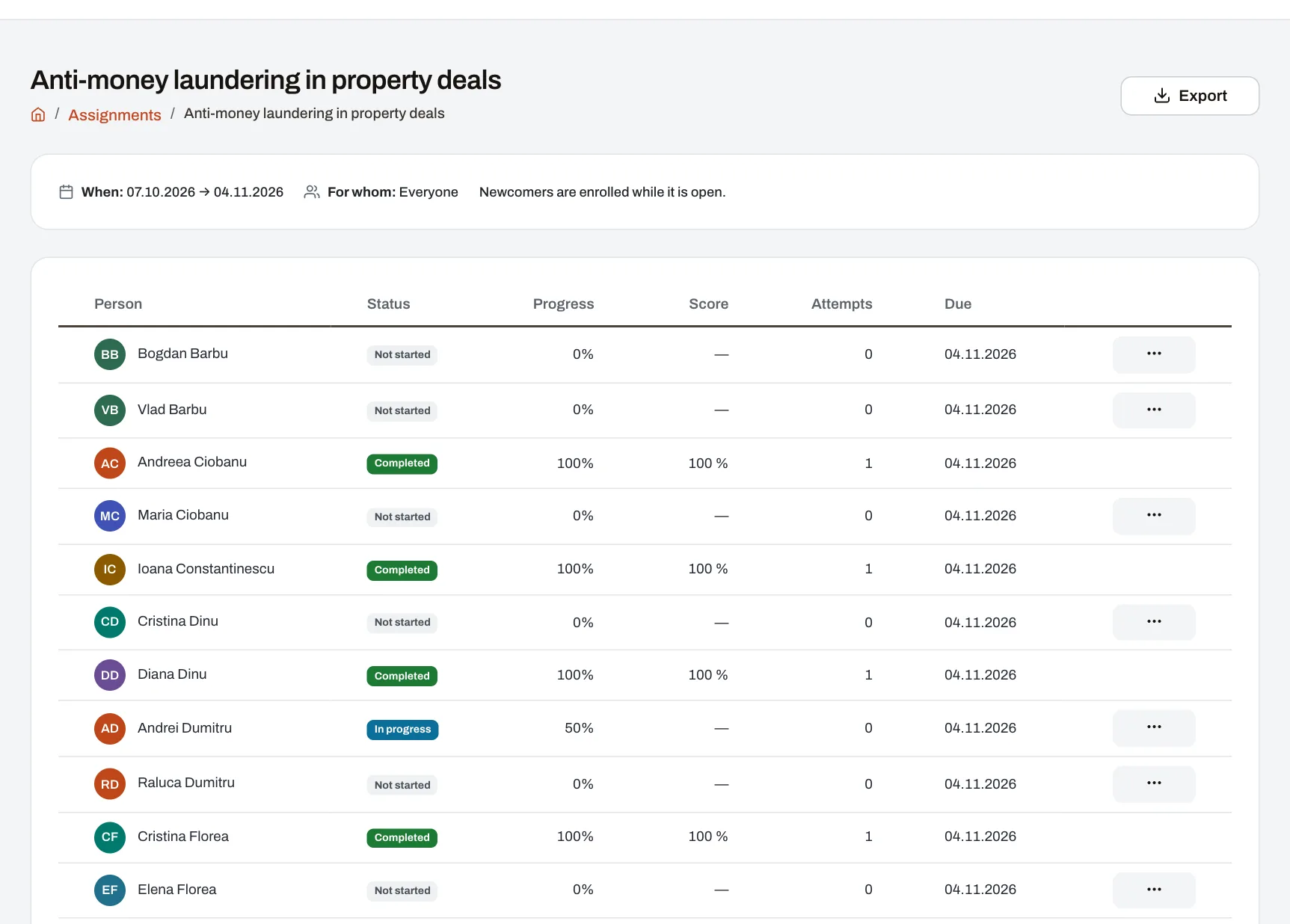Sort by the Status column header
Viewport: 1290px width, 924px height.
[388, 304]
